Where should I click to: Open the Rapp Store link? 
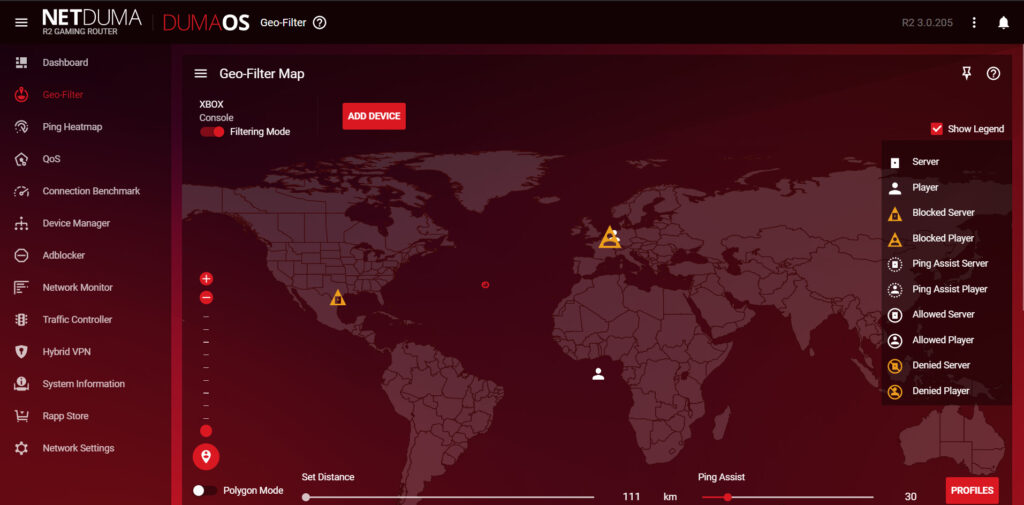click(x=65, y=416)
